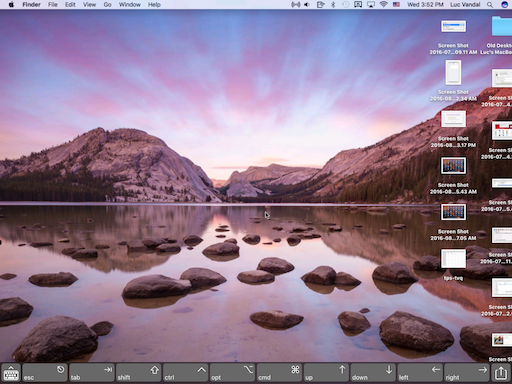Image resolution: width=512 pixels, height=384 pixels.
Task: Open the Luc Vandal user menu
Action: click(x=465, y=5)
